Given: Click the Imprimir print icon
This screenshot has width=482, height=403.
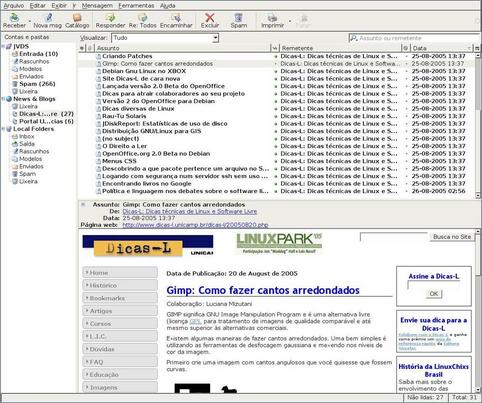Looking at the screenshot, I should (272, 21).
